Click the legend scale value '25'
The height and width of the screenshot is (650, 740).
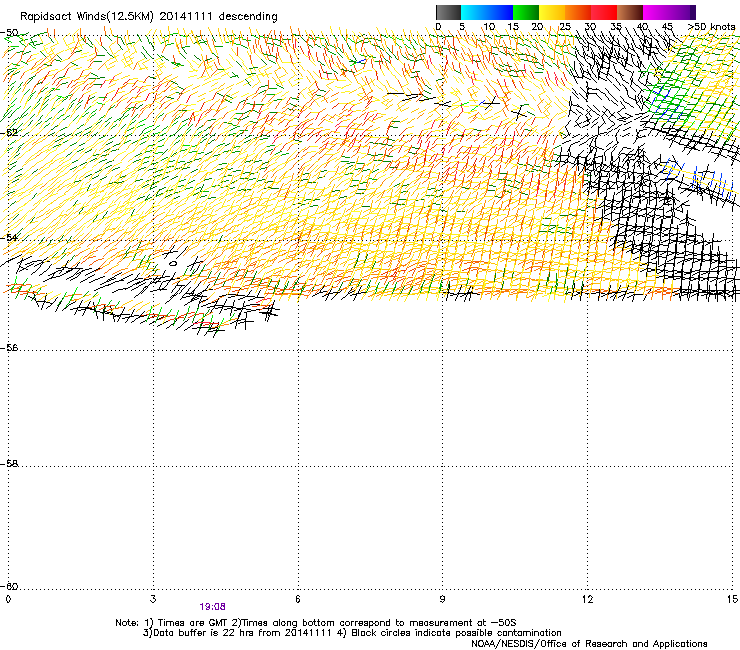tap(565, 26)
